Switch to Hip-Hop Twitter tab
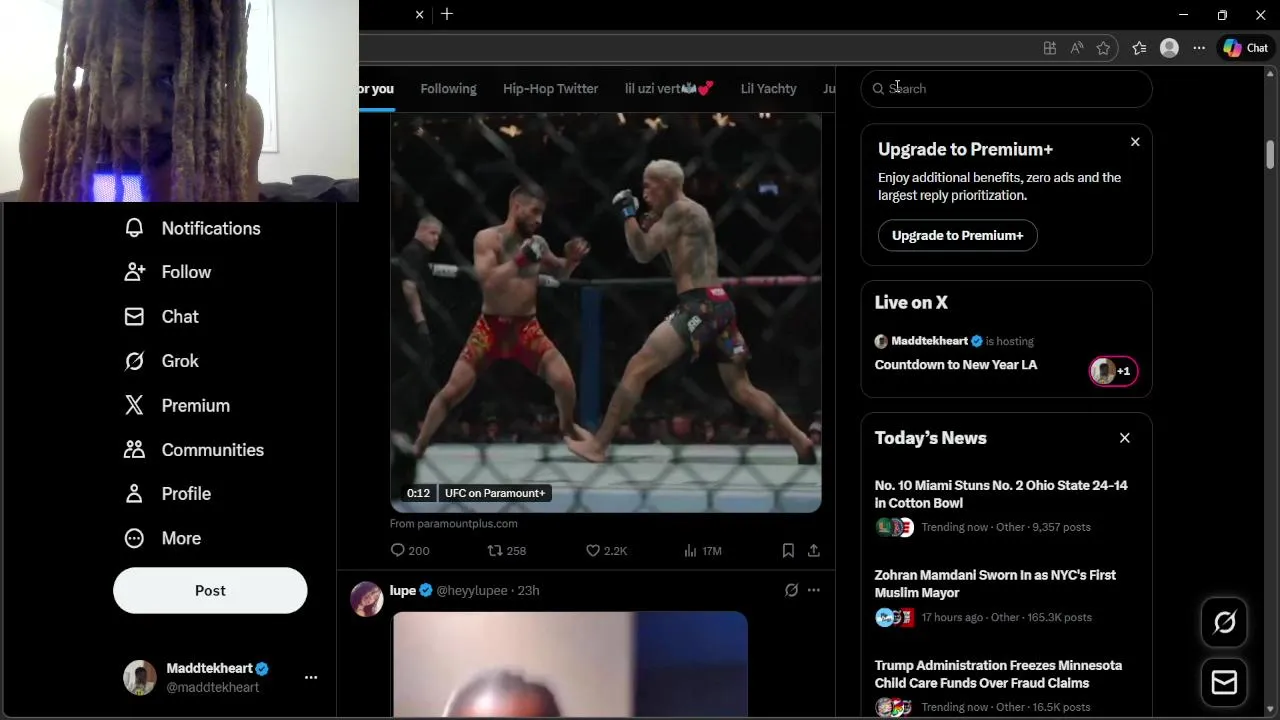1280x720 pixels. (550, 89)
